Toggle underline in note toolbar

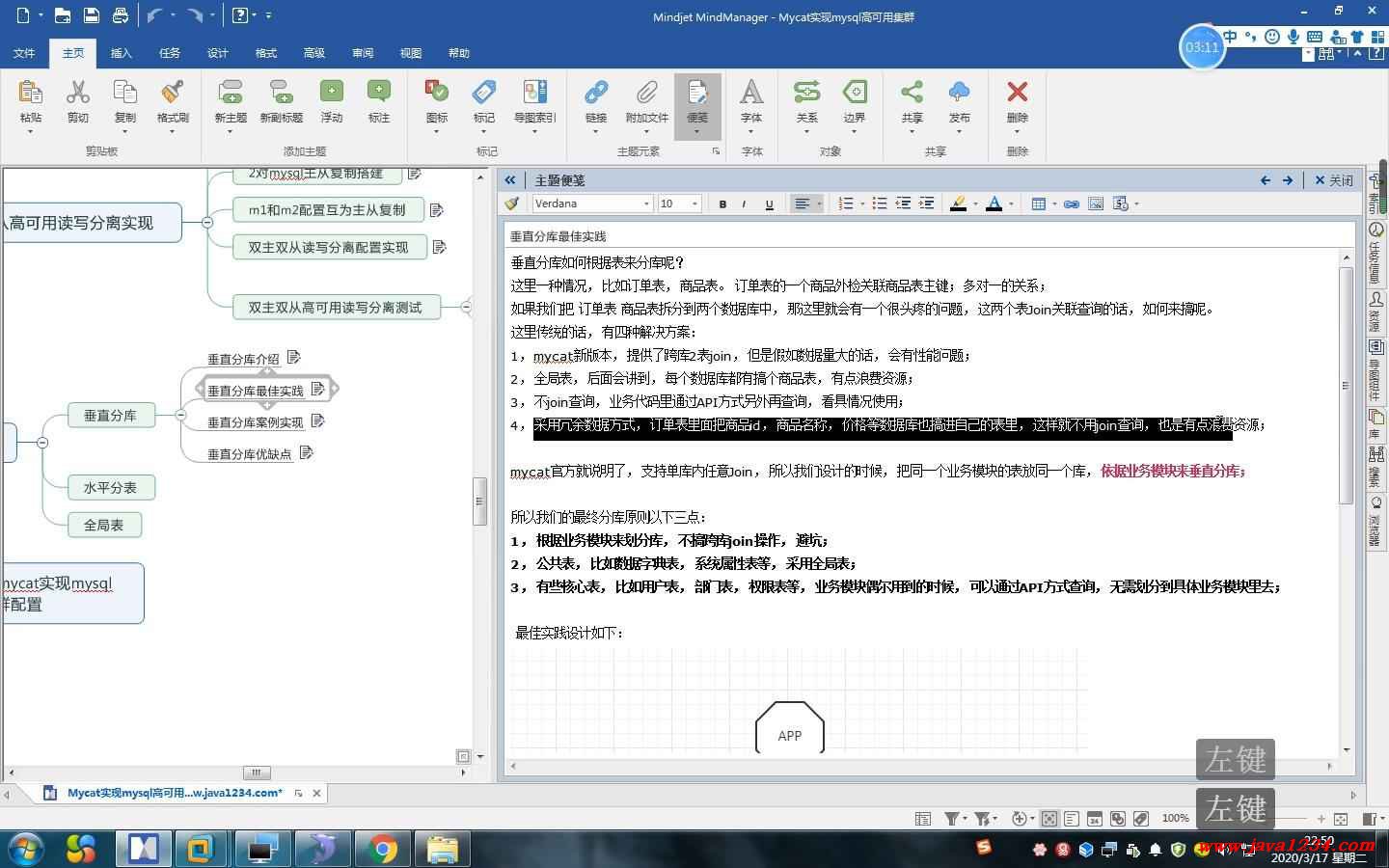(769, 203)
